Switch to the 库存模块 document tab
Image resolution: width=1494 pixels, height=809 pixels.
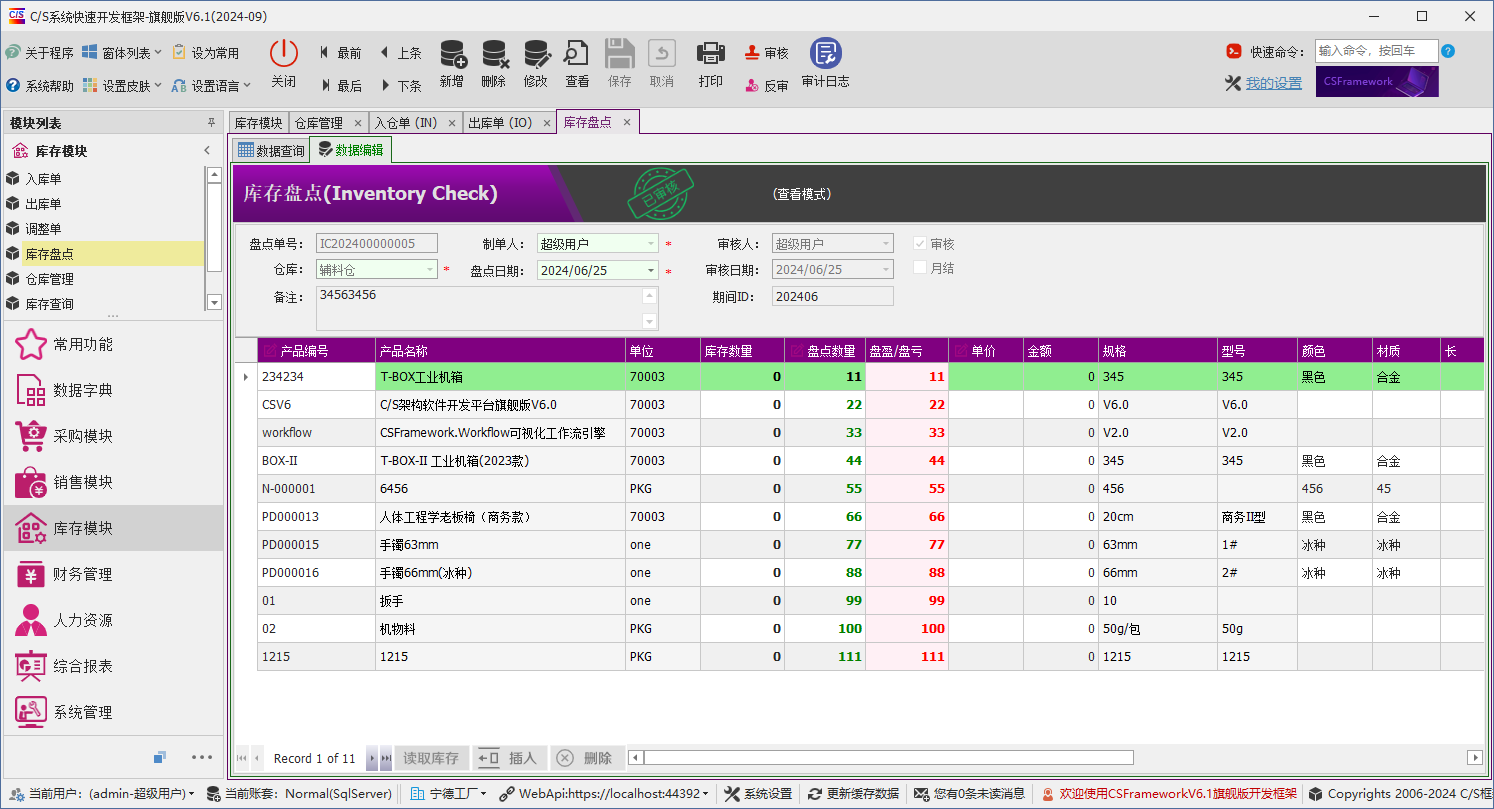point(258,123)
